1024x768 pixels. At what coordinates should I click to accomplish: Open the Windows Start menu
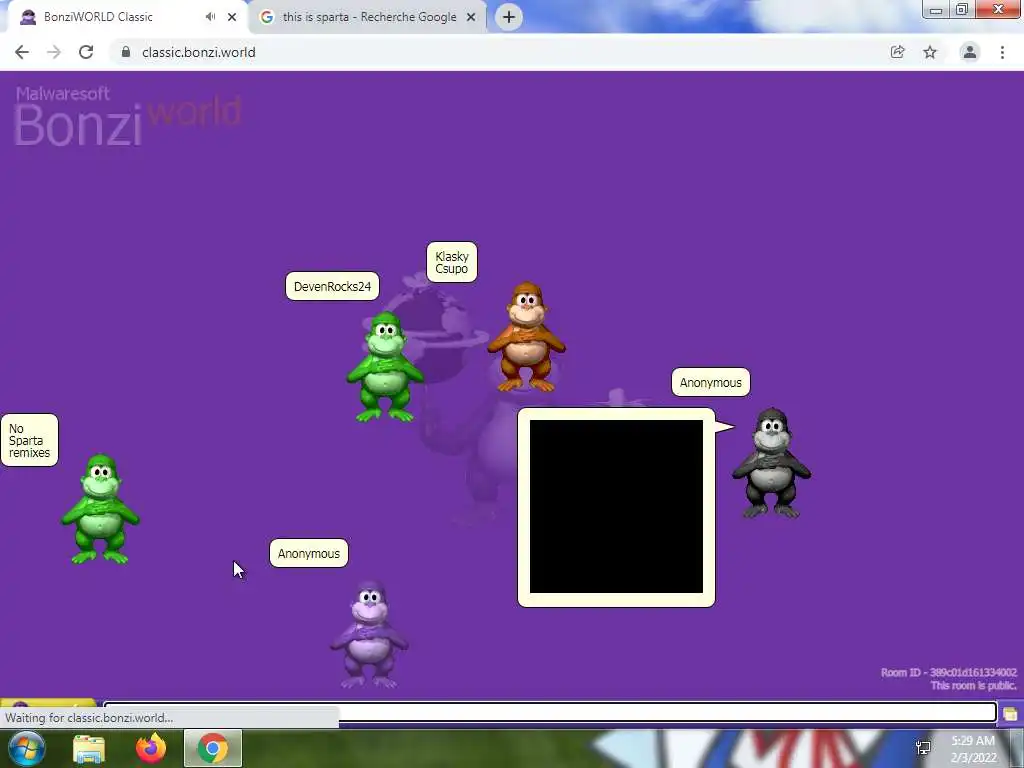pos(26,748)
